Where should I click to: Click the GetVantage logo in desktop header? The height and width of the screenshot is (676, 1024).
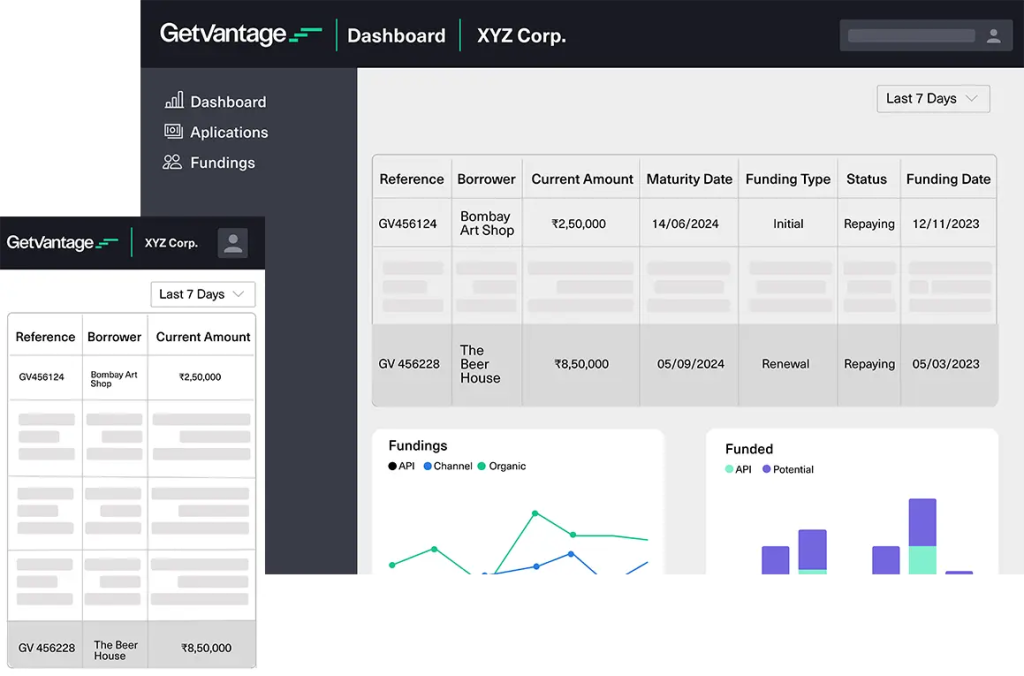[240, 34]
